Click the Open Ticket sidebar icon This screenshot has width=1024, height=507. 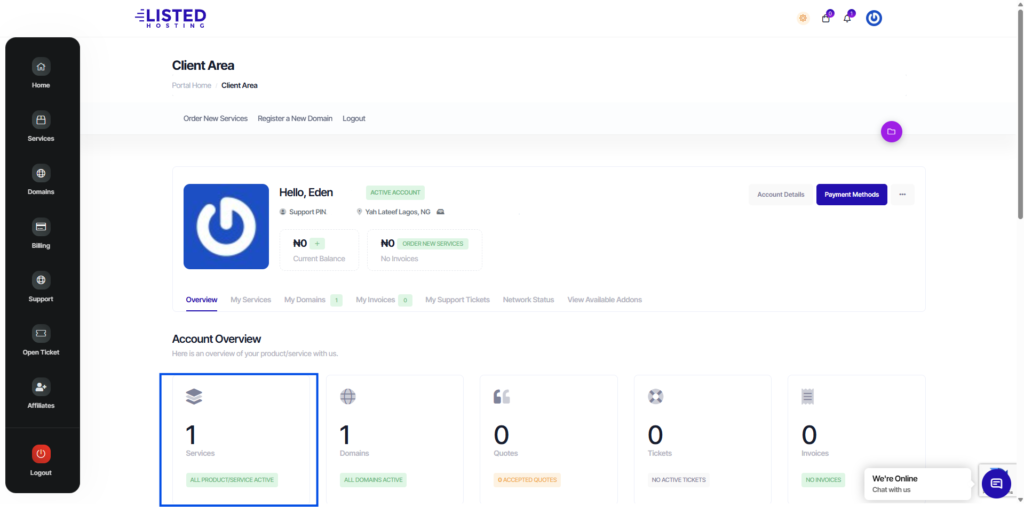[x=40, y=334]
